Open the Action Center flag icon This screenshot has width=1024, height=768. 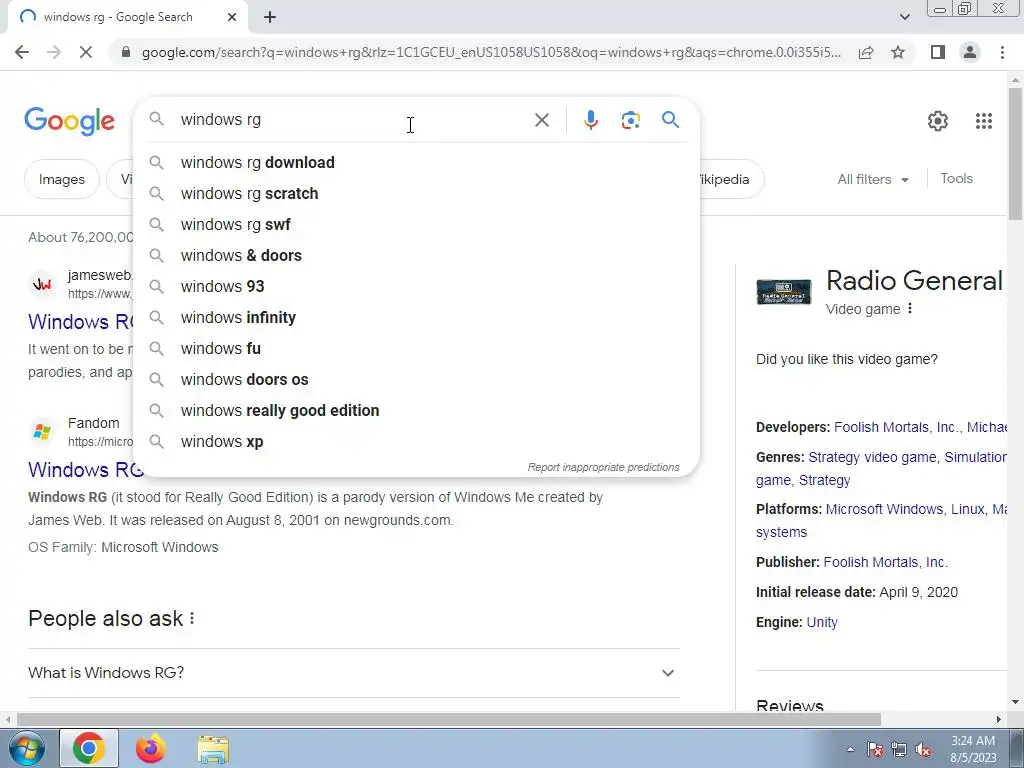pos(874,749)
